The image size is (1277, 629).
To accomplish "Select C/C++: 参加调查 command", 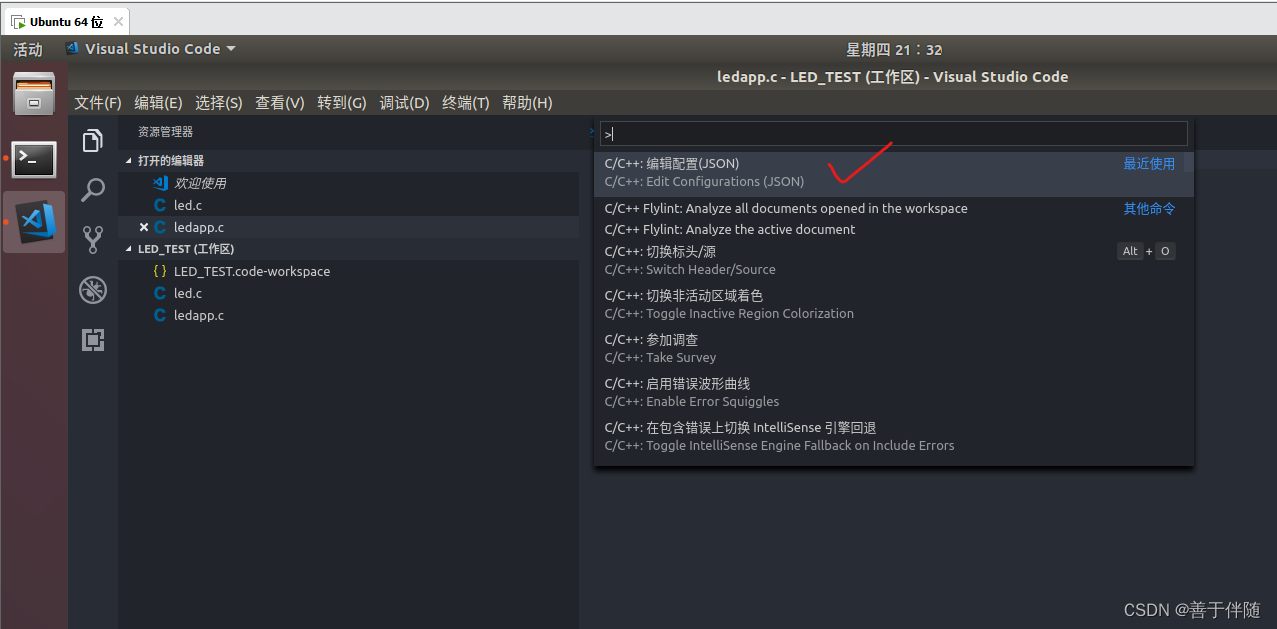I will (x=894, y=348).
